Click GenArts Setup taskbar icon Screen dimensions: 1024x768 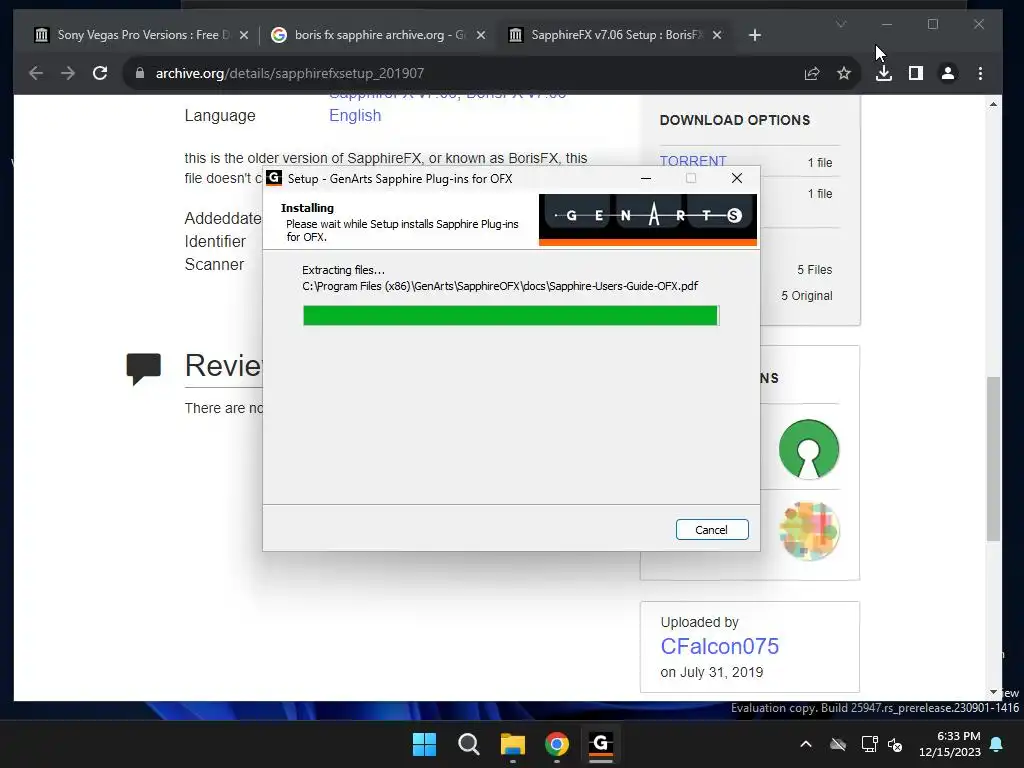(601, 744)
